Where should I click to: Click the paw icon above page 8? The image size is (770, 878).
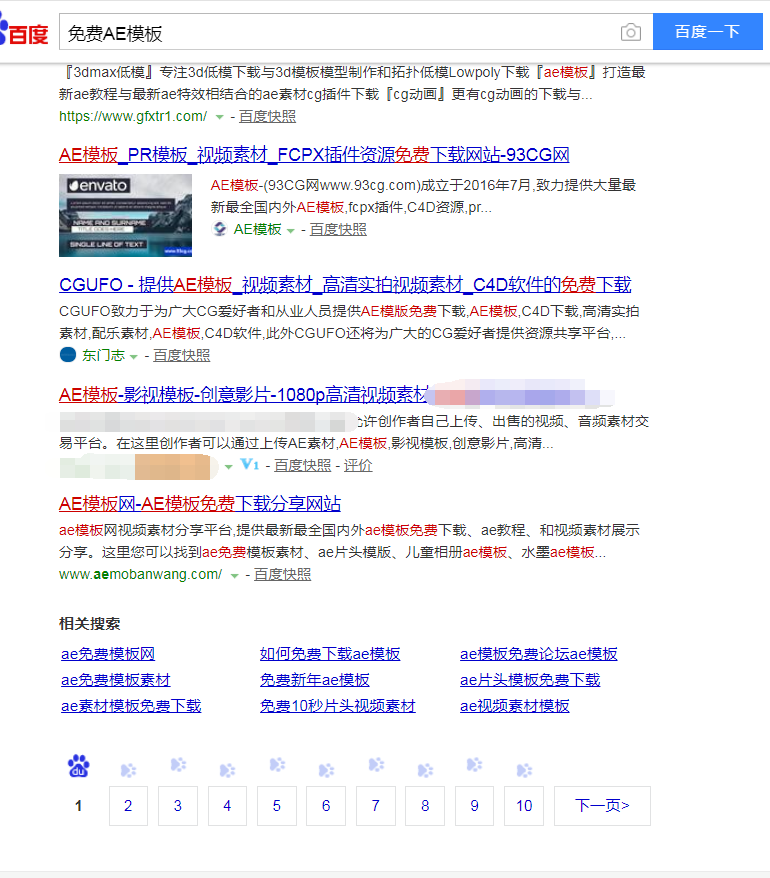click(426, 770)
